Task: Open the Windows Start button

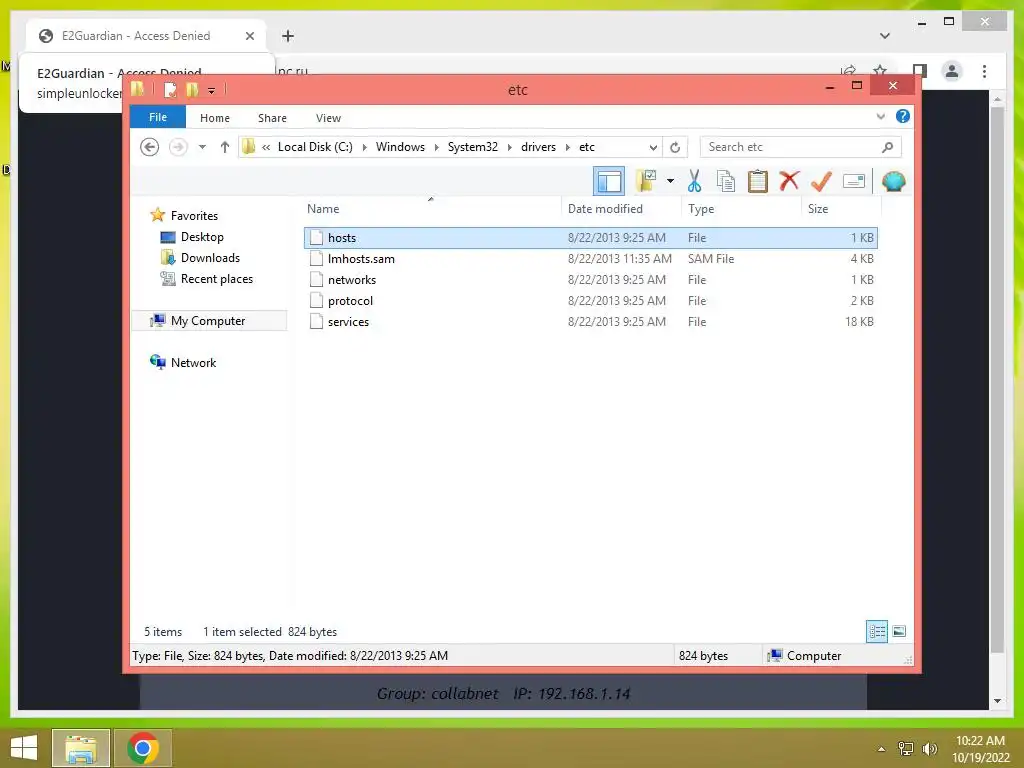Action: [24, 748]
